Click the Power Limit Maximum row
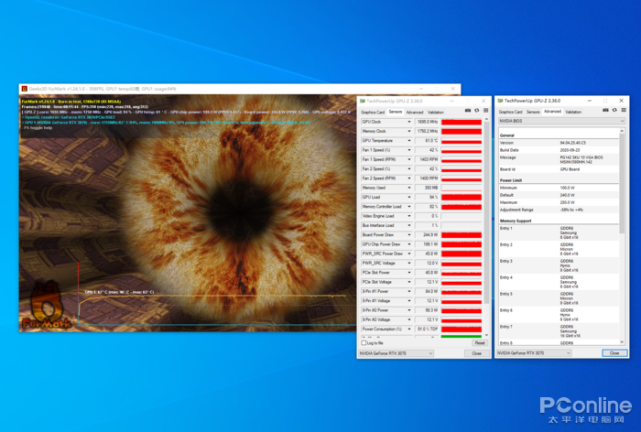Viewport: 641px width, 432px height. [559, 202]
